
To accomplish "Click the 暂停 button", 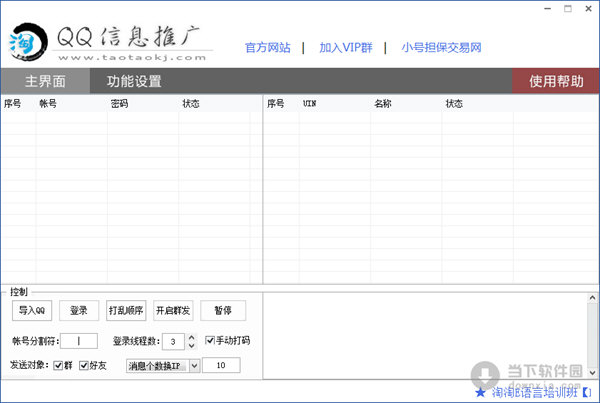I will (x=223, y=310).
